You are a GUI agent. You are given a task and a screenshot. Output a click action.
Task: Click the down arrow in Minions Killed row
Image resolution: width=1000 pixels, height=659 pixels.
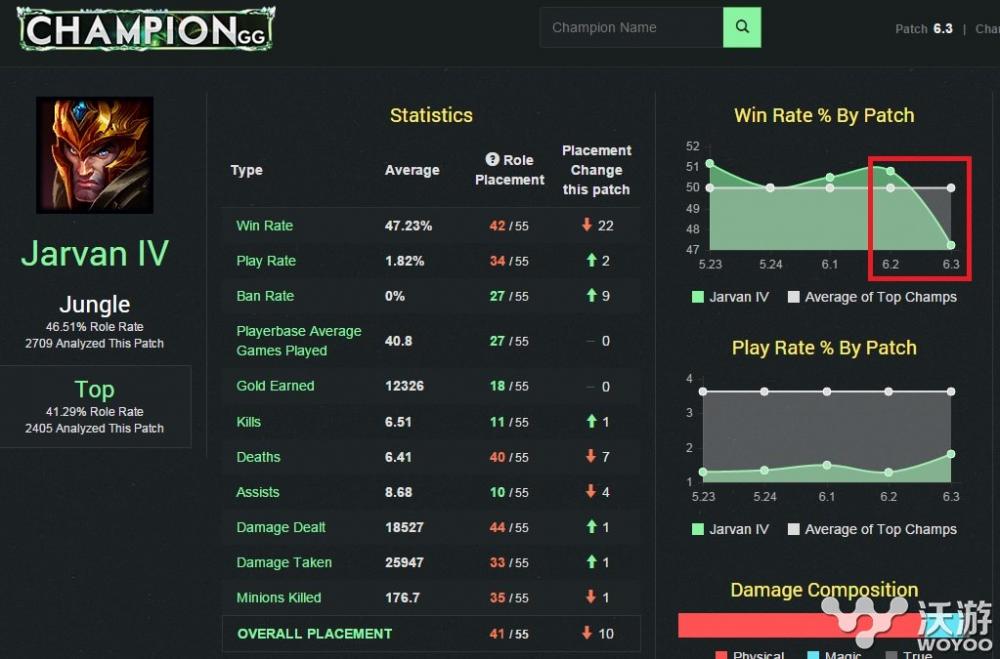[591, 596]
